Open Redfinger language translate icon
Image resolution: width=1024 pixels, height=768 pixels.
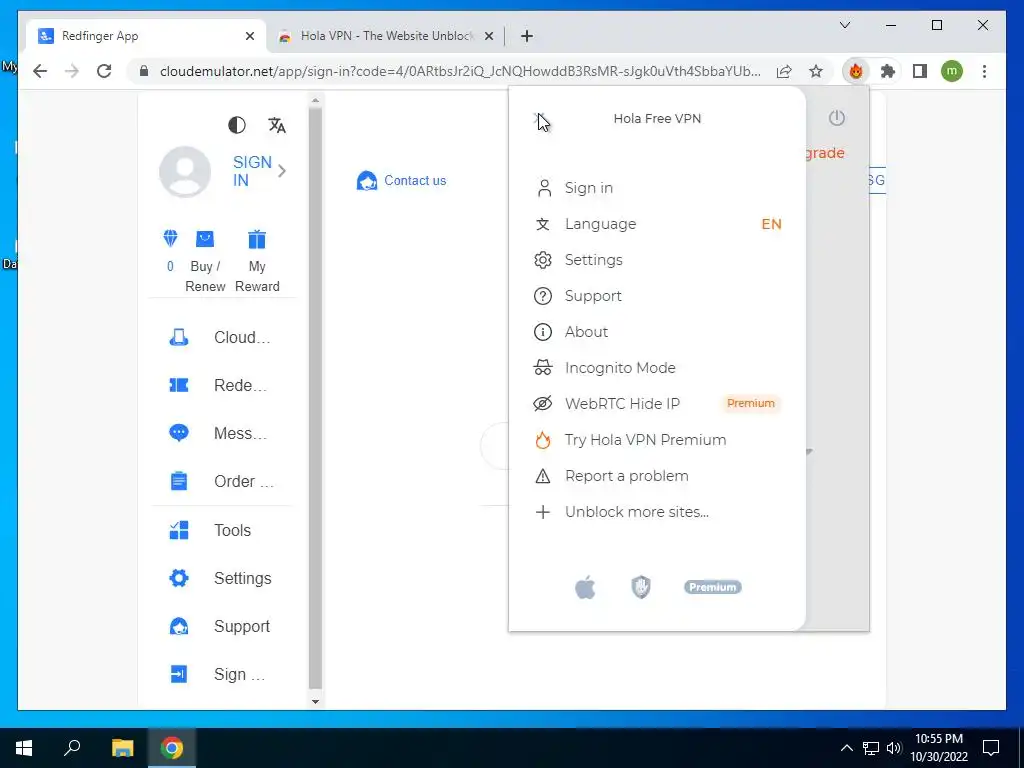click(277, 125)
